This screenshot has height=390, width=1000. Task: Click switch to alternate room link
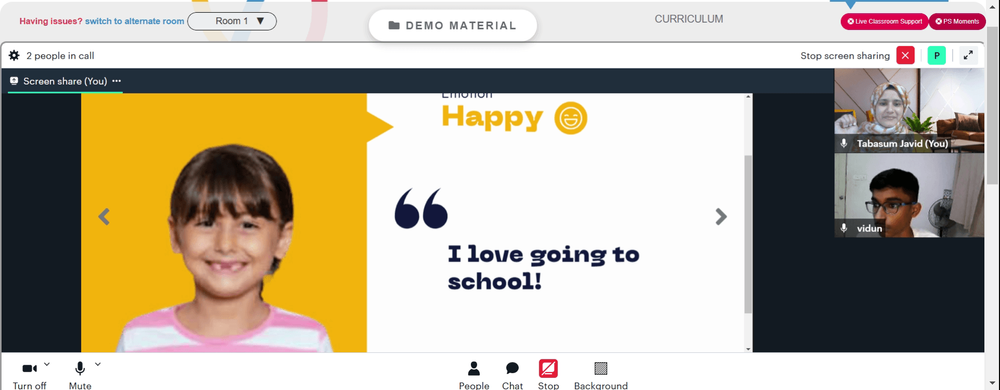135,21
